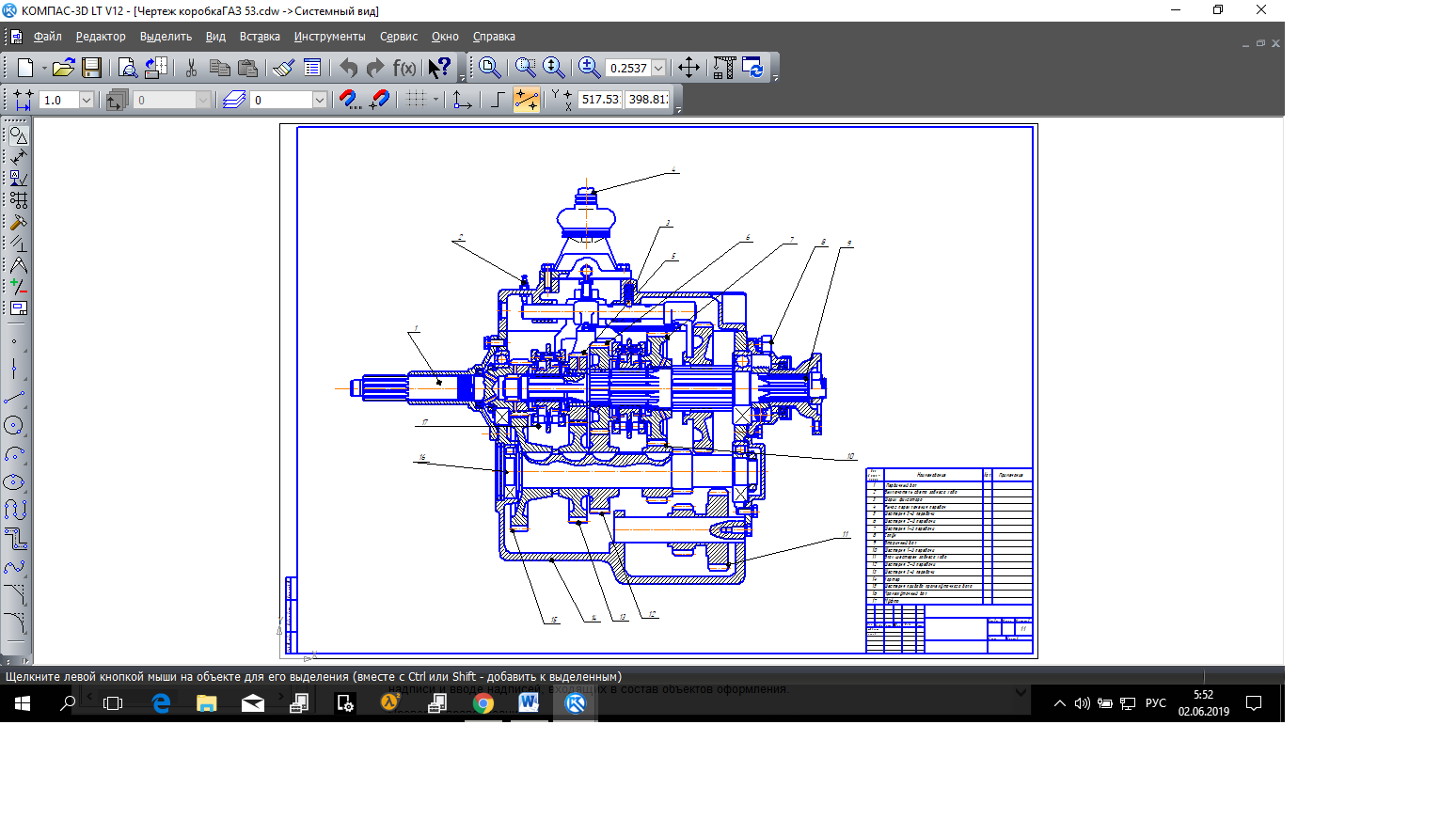
Task: Switch to Dimensions toolbar panel
Action: tap(18, 157)
